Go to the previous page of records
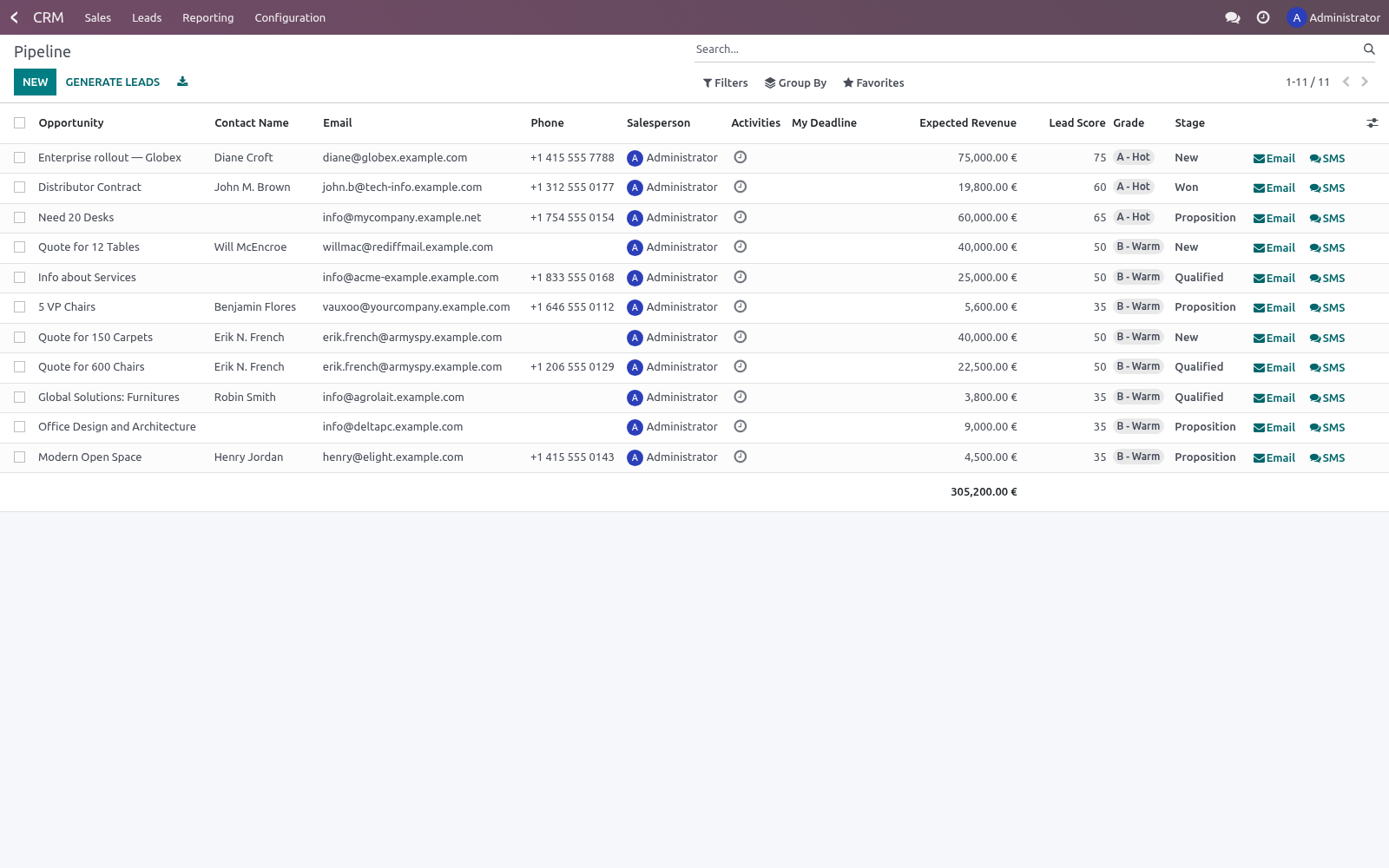This screenshot has width=1389, height=868. pyautogui.click(x=1346, y=82)
